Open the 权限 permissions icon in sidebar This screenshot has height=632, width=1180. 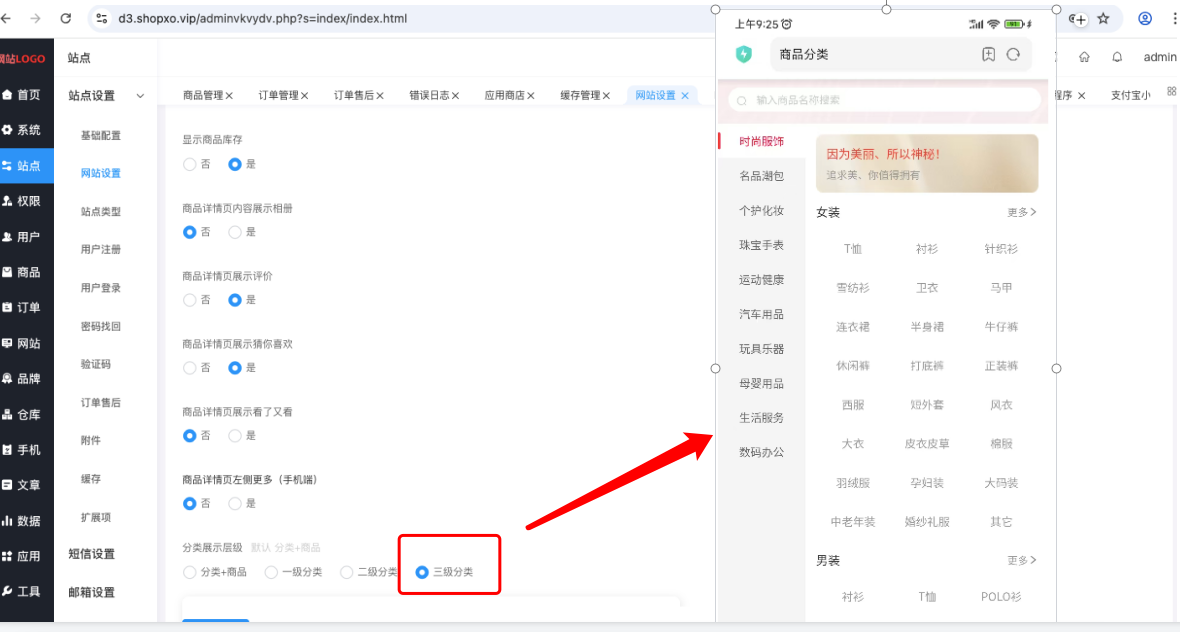tap(7, 201)
